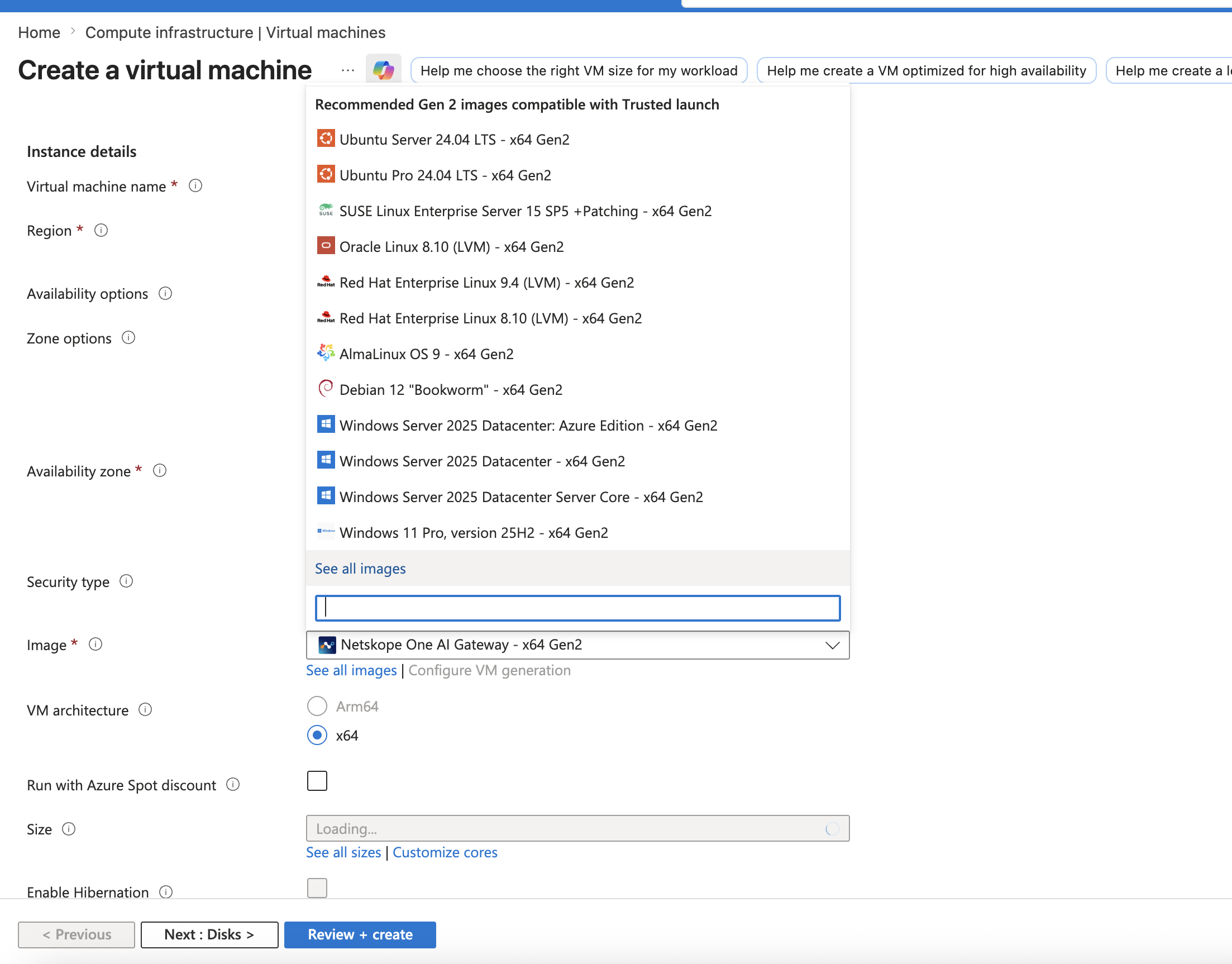Show info for Azure Spot discount
This screenshot has height=964, width=1232.
pyautogui.click(x=233, y=784)
